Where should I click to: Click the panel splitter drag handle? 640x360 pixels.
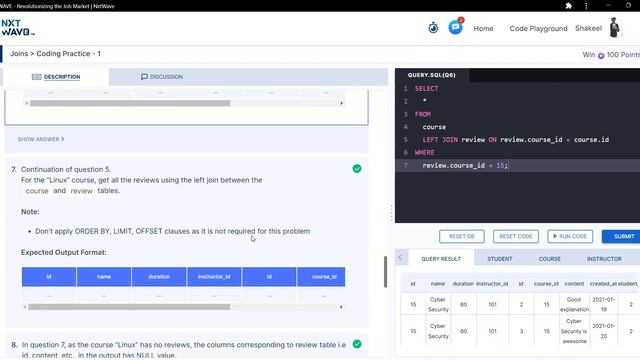[x=391, y=213]
